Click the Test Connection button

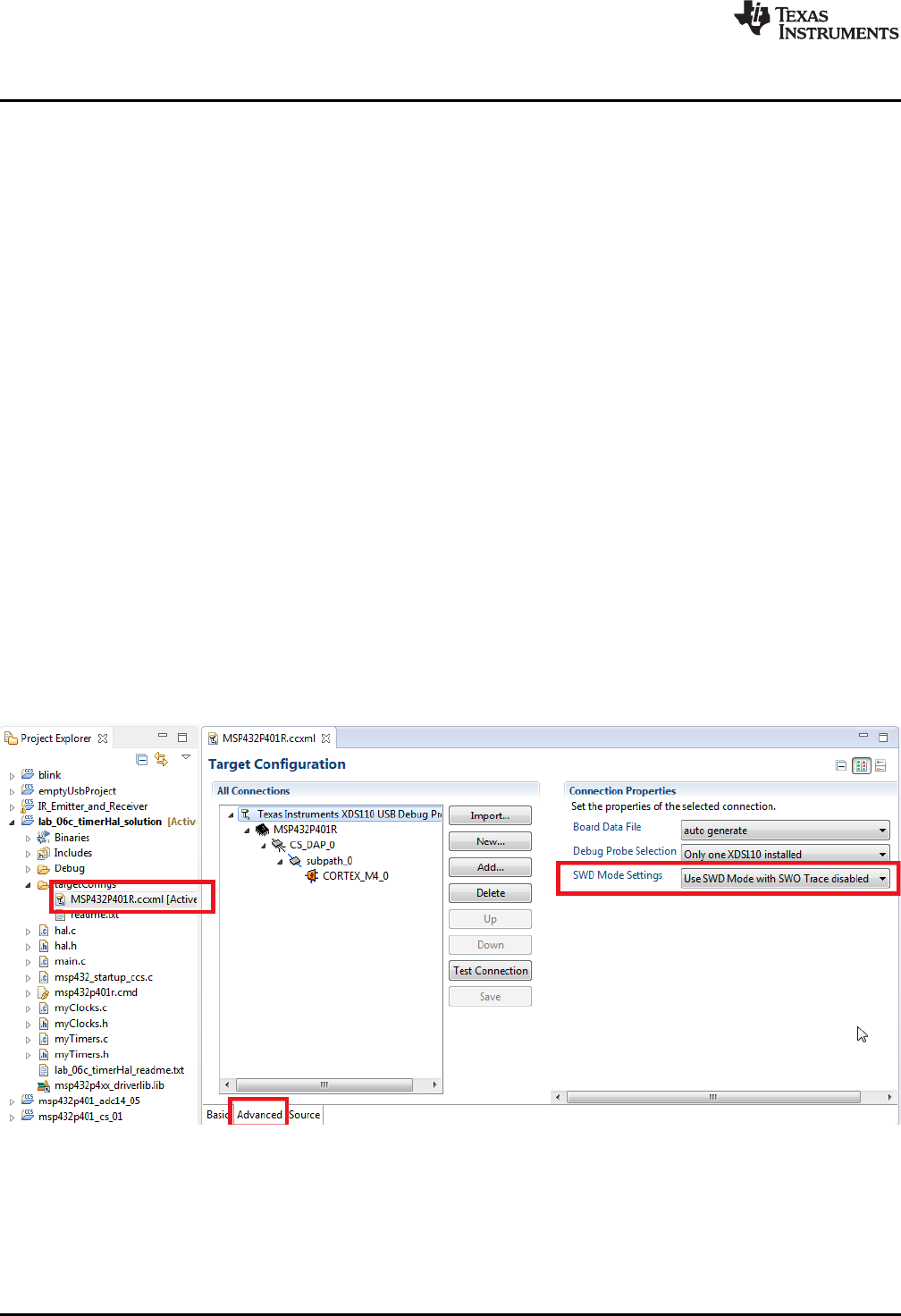[490, 971]
